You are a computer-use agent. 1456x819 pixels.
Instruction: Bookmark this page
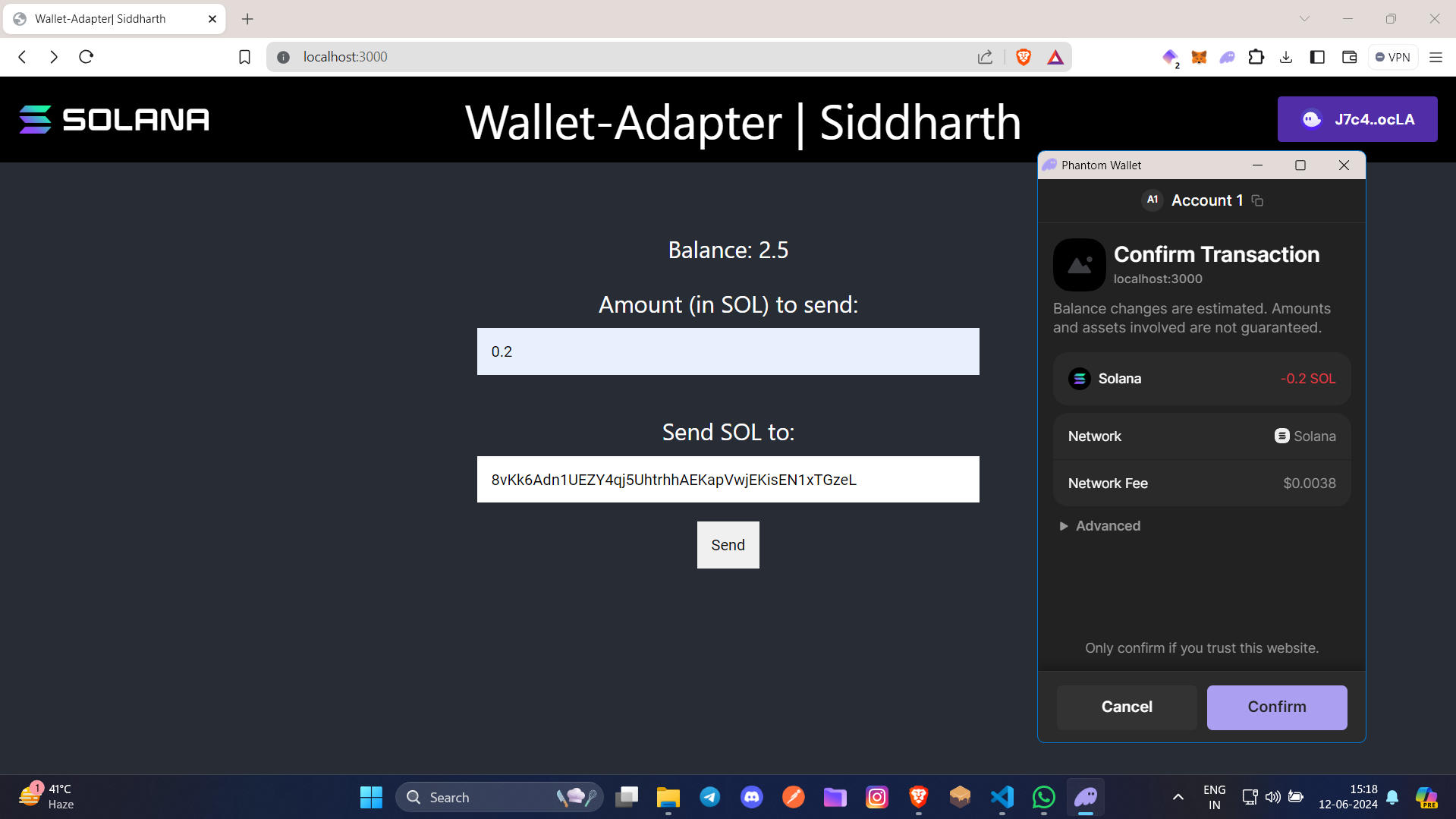click(x=244, y=57)
